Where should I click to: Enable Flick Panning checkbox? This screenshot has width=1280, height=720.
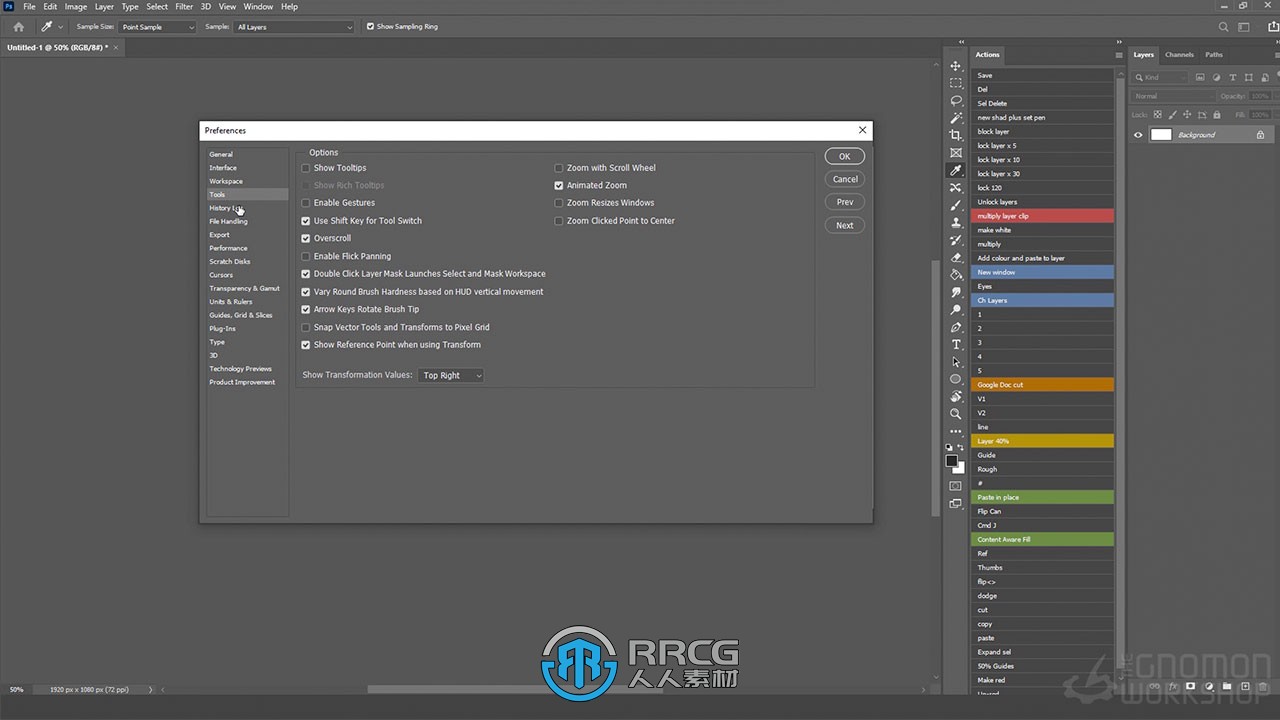point(306,256)
